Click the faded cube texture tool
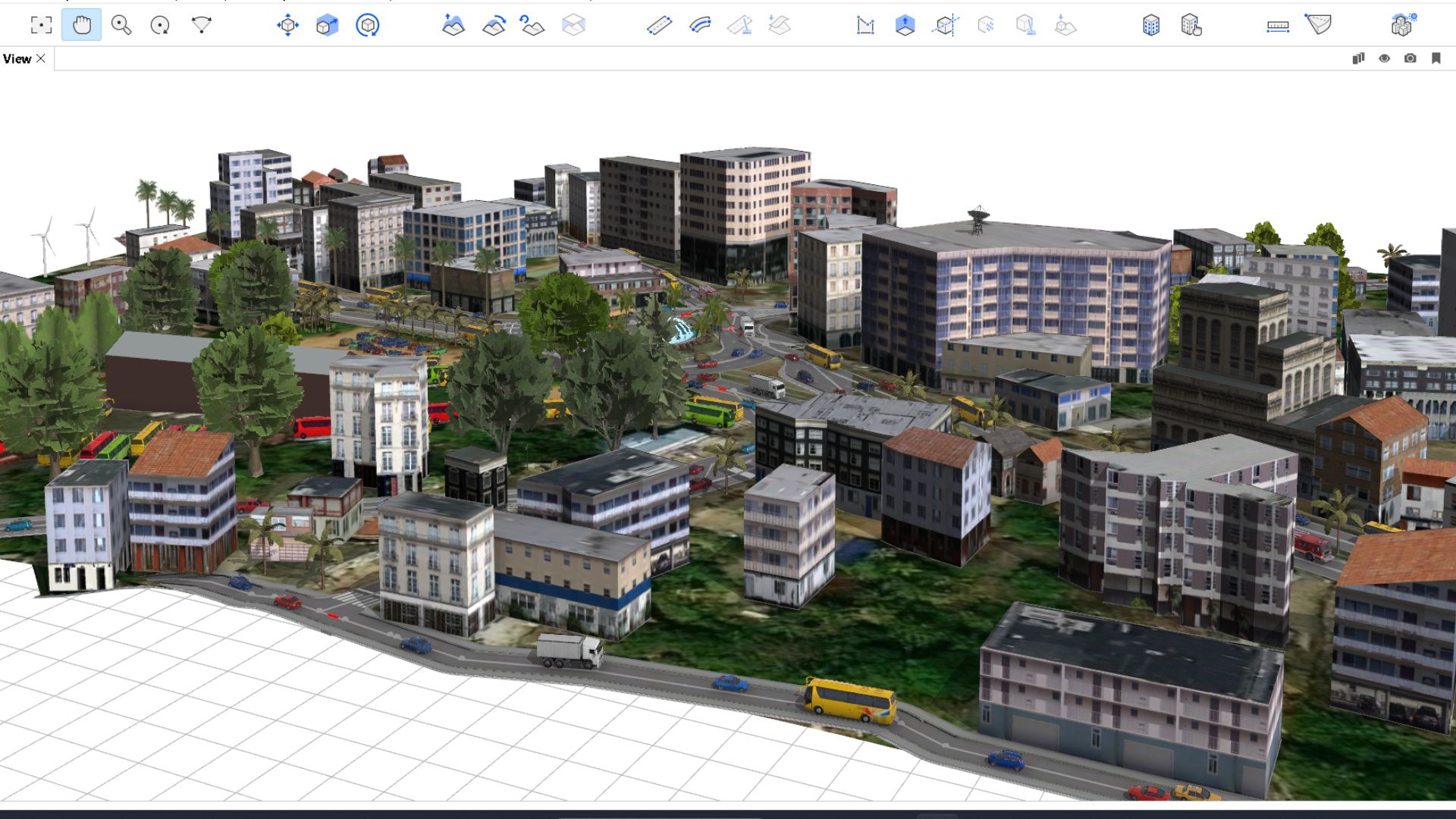Viewport: 1456px width, 819px height. 986,25
